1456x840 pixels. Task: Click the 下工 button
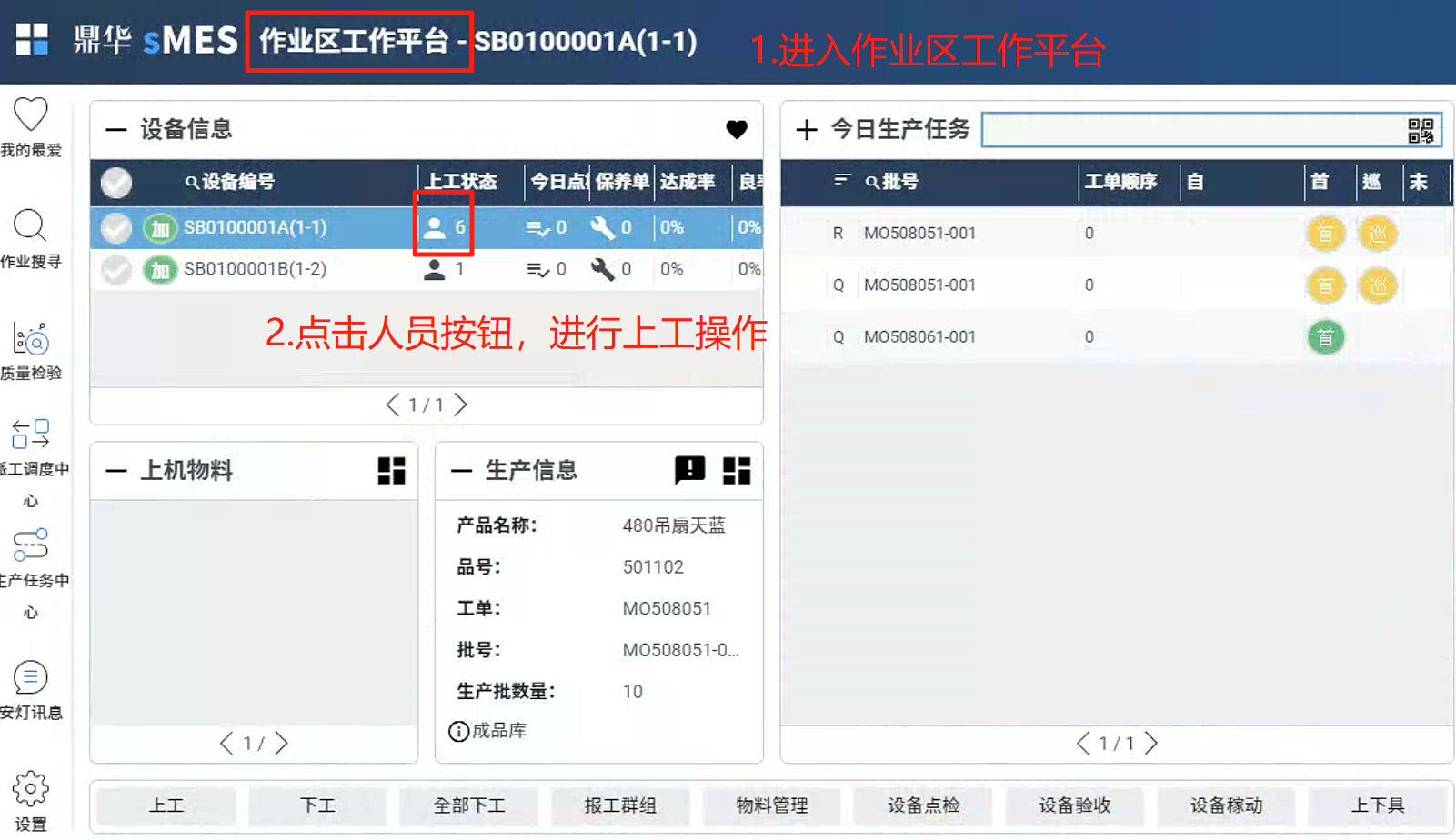coord(317,805)
